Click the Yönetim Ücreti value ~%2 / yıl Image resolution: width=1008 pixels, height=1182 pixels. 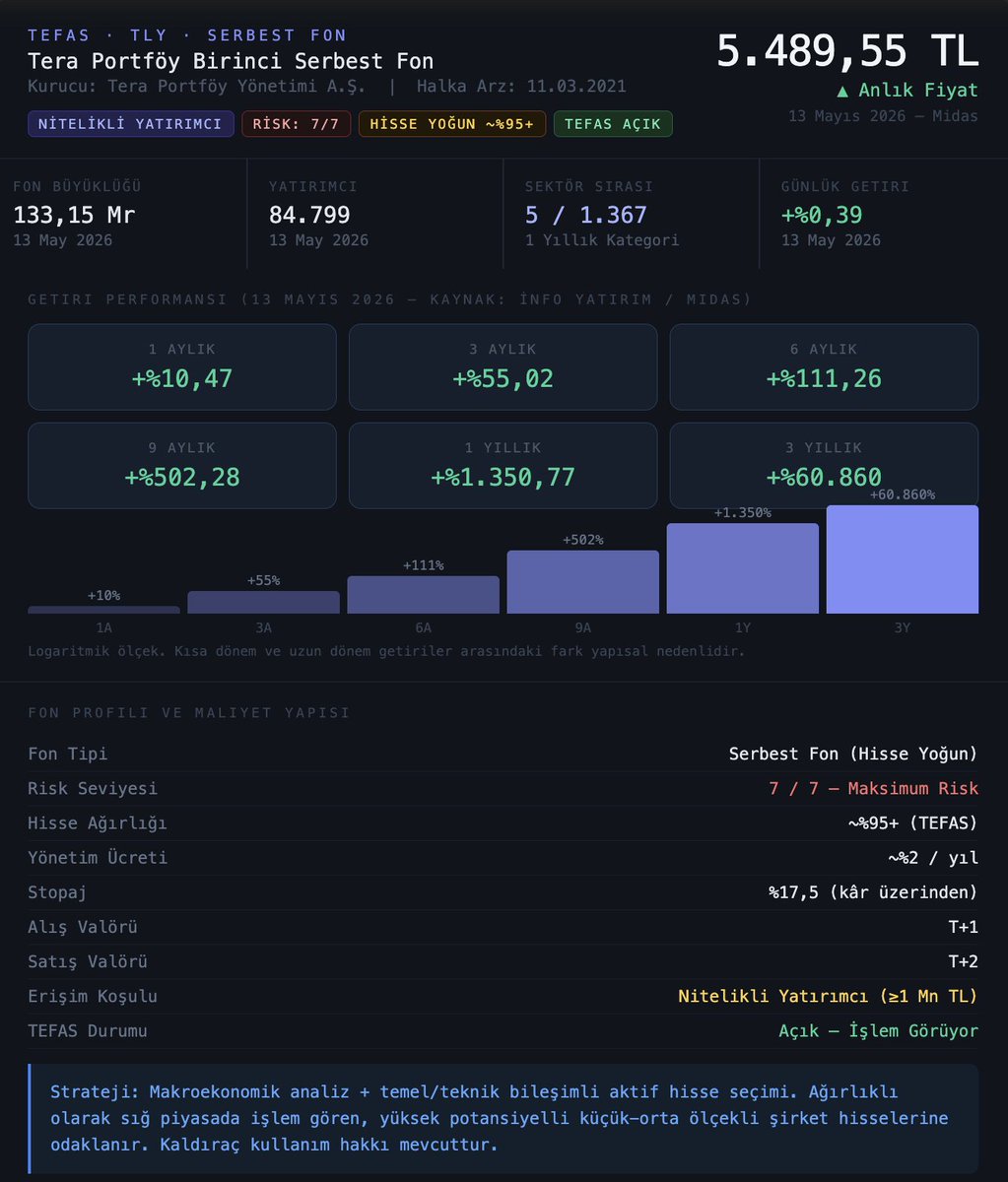(x=933, y=857)
